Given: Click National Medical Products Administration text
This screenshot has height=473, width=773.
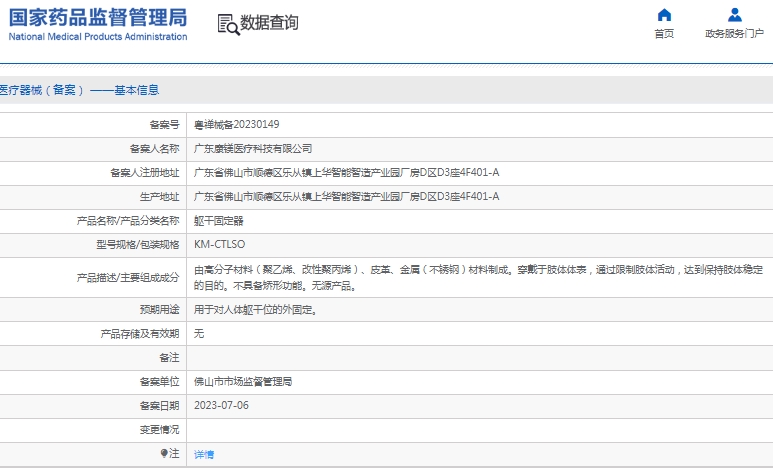Looking at the screenshot, I should [x=98, y=36].
